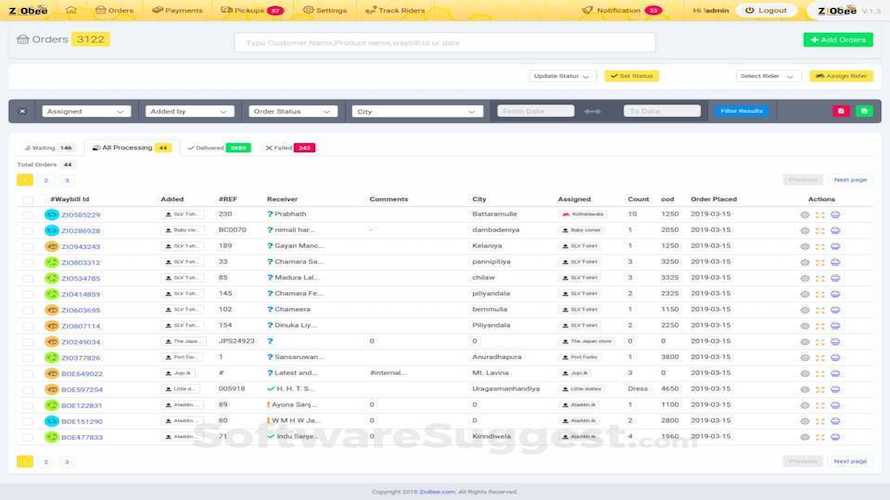
Task: Click print icon for order ZI0585229
Action: tap(835, 215)
